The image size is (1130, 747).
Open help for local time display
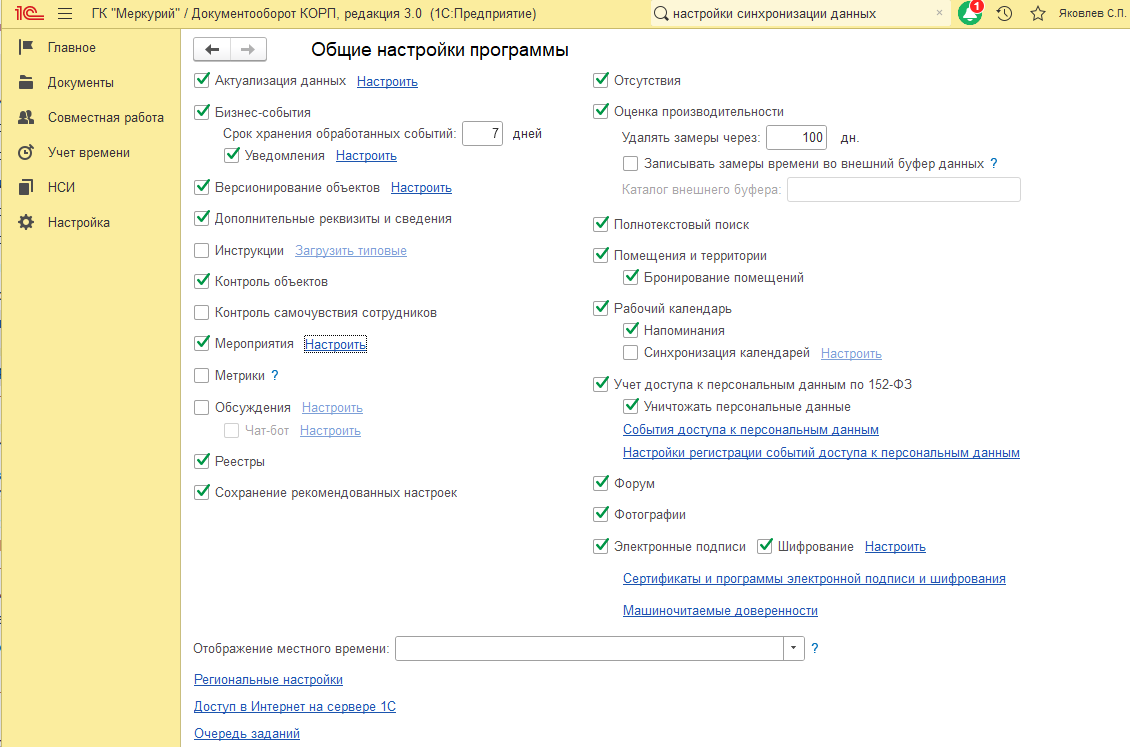[814, 648]
